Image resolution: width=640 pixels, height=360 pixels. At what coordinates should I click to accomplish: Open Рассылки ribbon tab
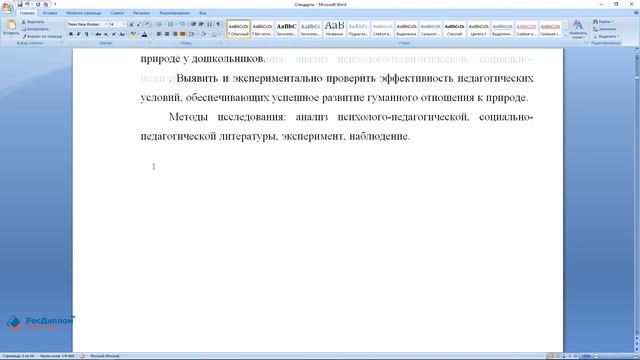141,13
